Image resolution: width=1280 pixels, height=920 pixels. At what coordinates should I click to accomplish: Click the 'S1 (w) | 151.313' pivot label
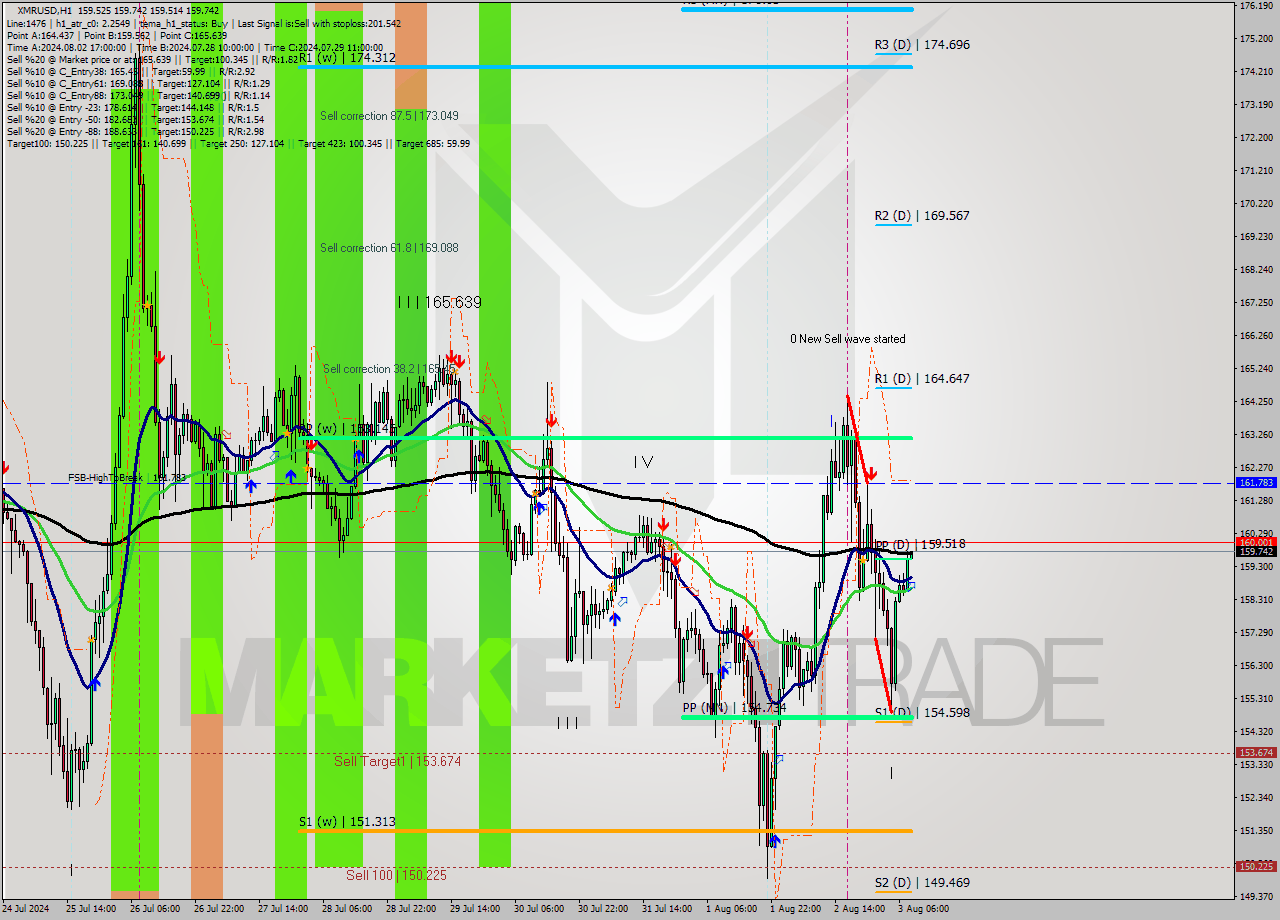point(347,822)
